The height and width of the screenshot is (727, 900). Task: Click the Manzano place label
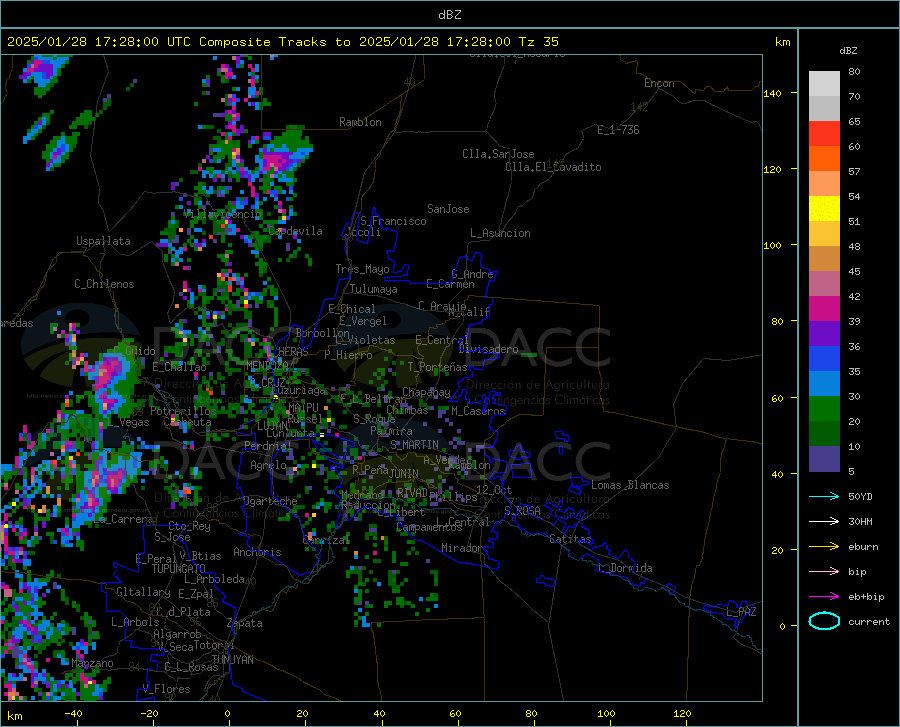pos(92,663)
